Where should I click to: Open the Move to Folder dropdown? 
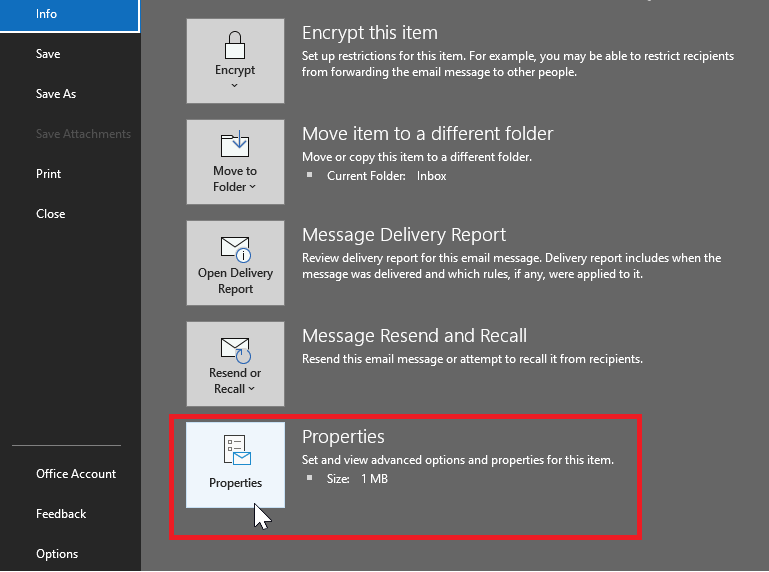[235, 162]
